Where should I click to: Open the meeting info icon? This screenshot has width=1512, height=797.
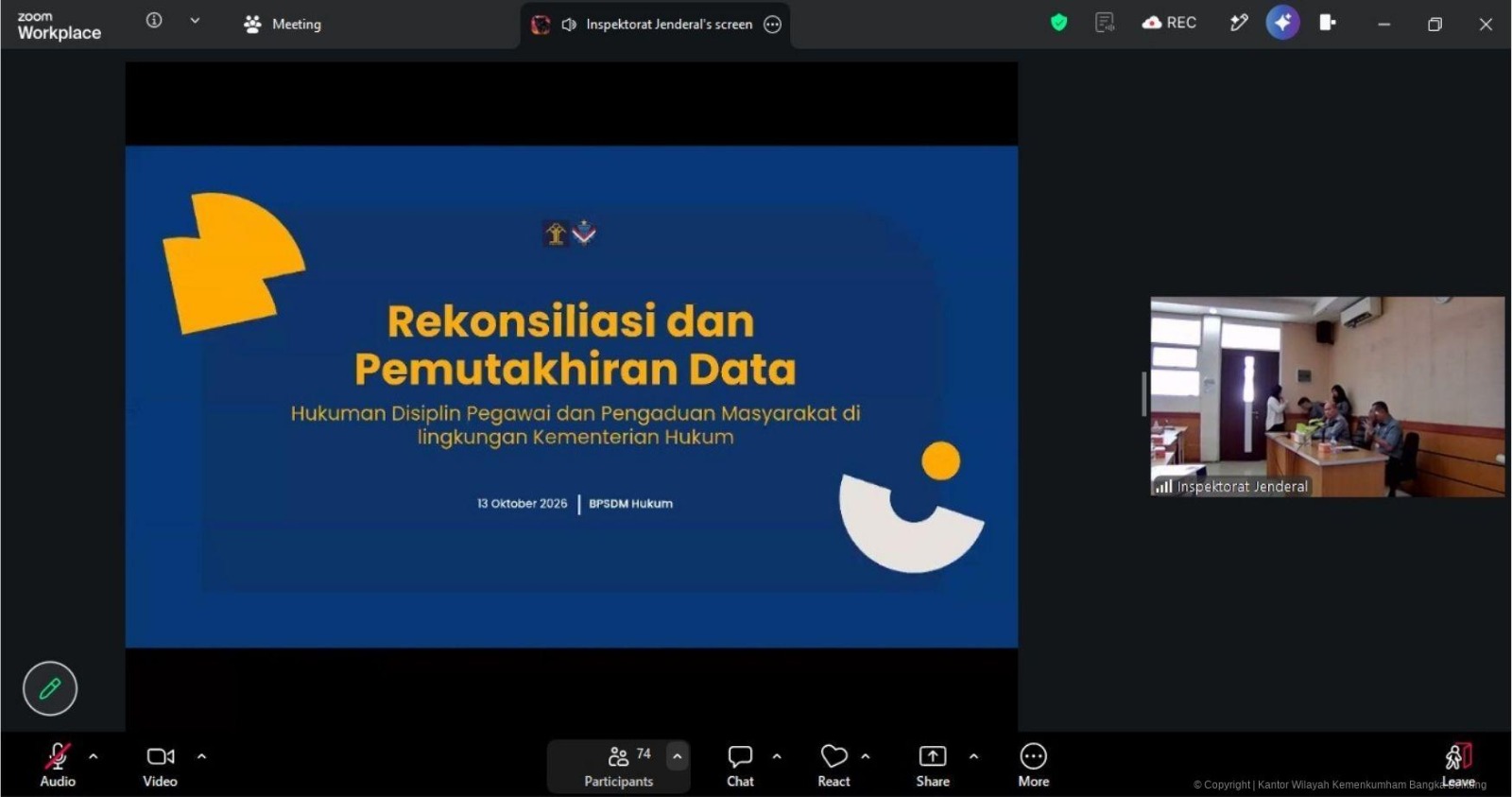pos(154,20)
